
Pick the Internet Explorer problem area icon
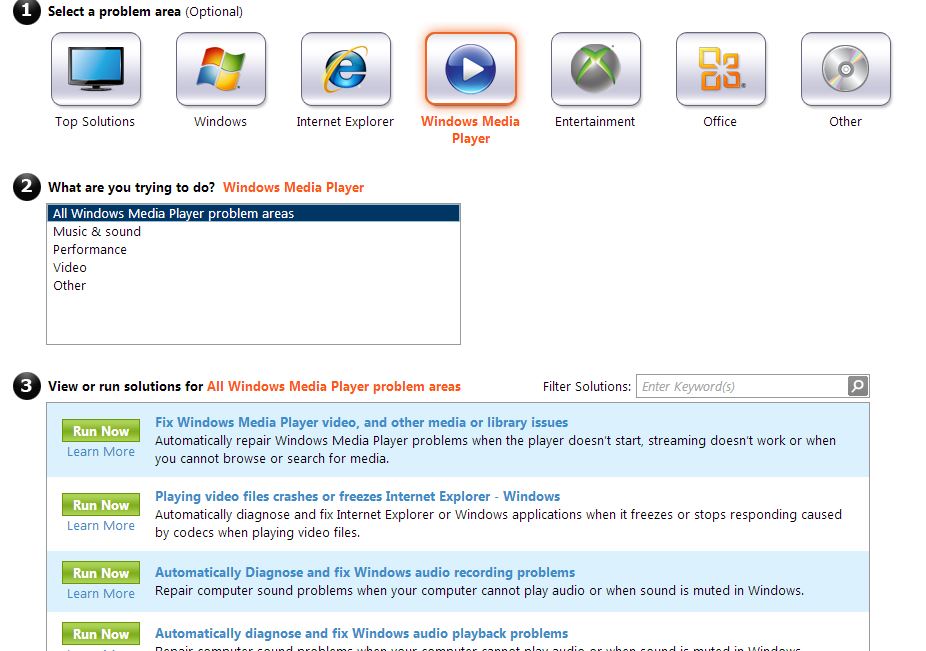tap(346, 69)
